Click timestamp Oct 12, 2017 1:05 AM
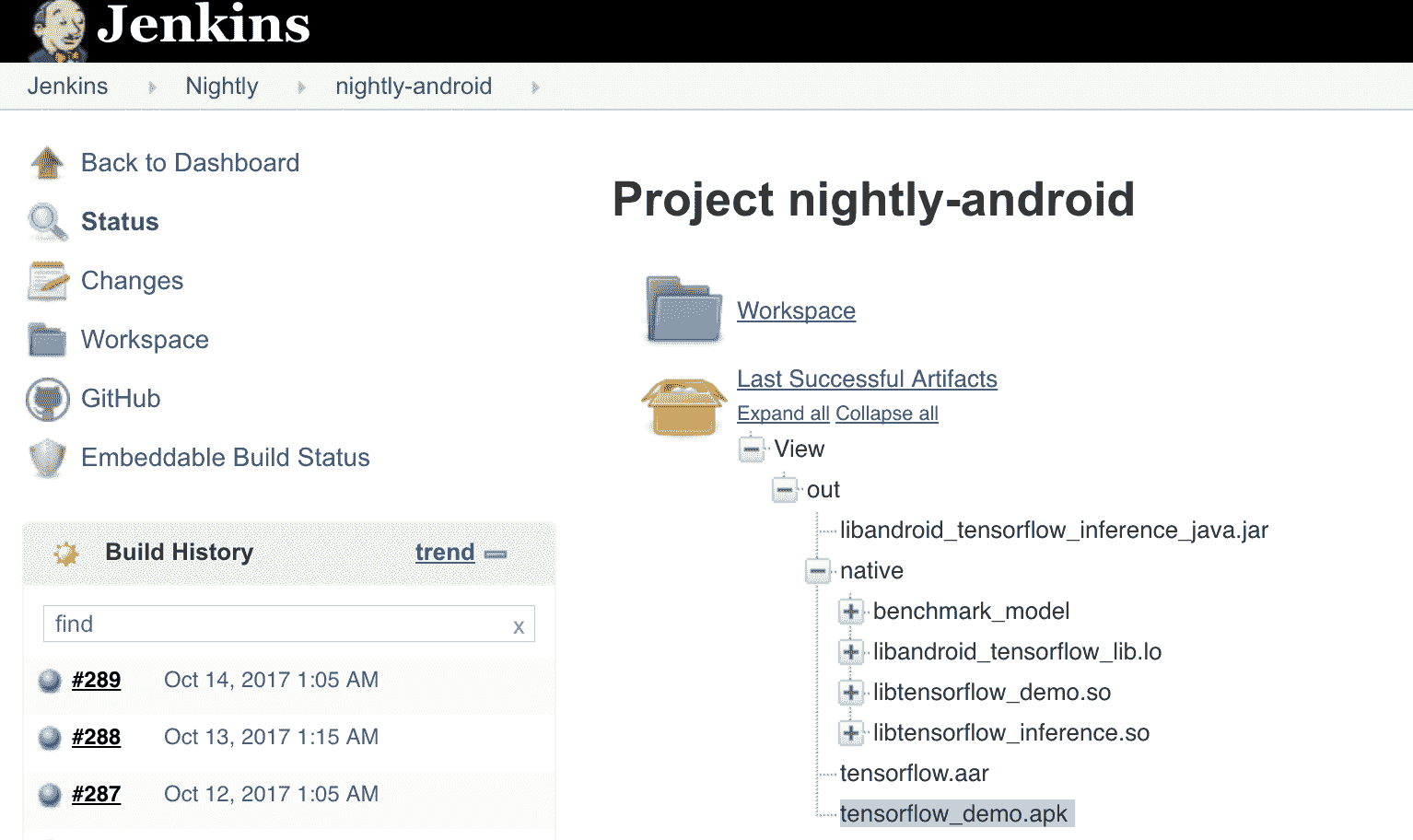Viewport: 1413px width, 840px height. (x=271, y=795)
